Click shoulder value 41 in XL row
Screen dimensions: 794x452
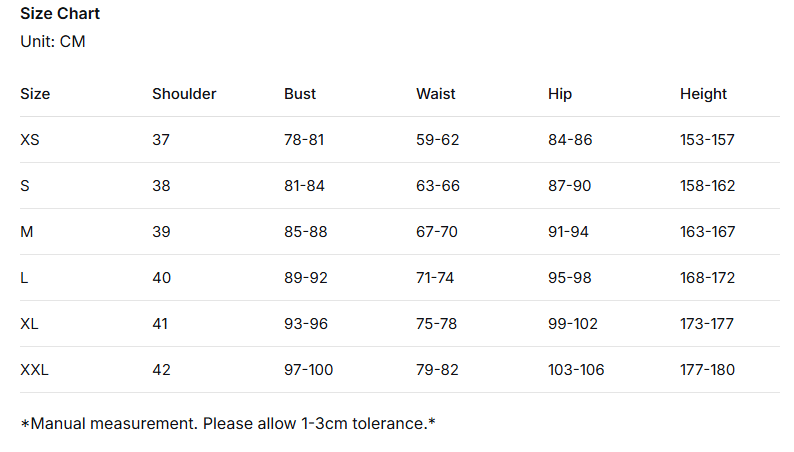point(160,324)
